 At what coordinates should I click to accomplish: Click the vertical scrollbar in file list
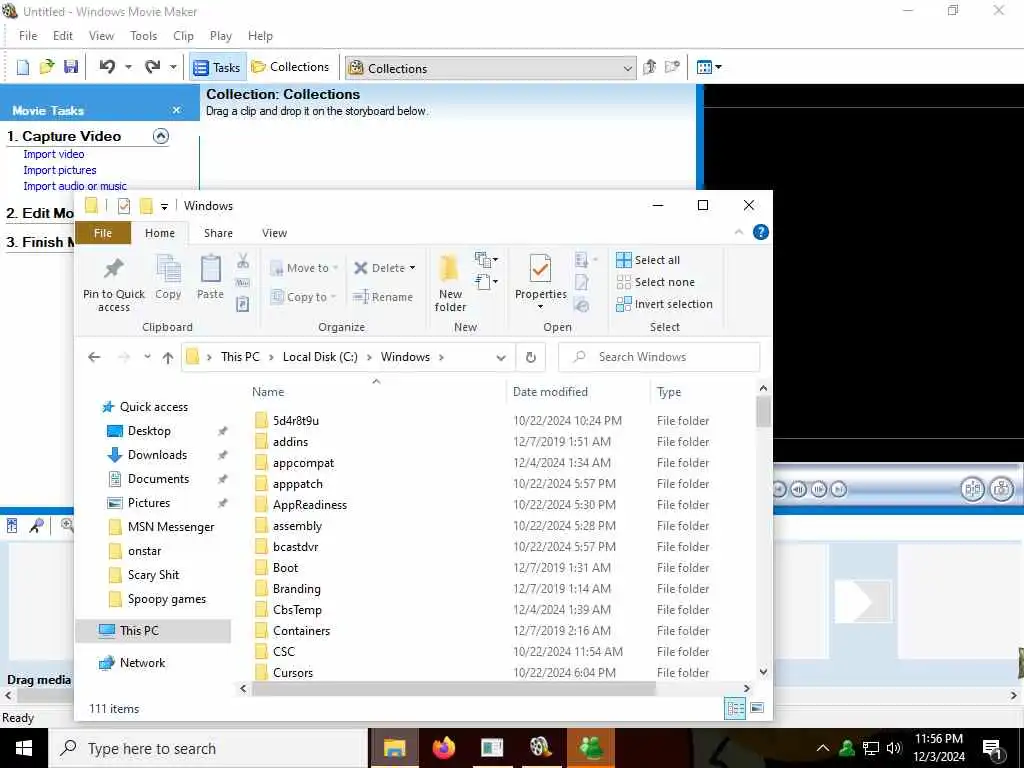(763, 412)
